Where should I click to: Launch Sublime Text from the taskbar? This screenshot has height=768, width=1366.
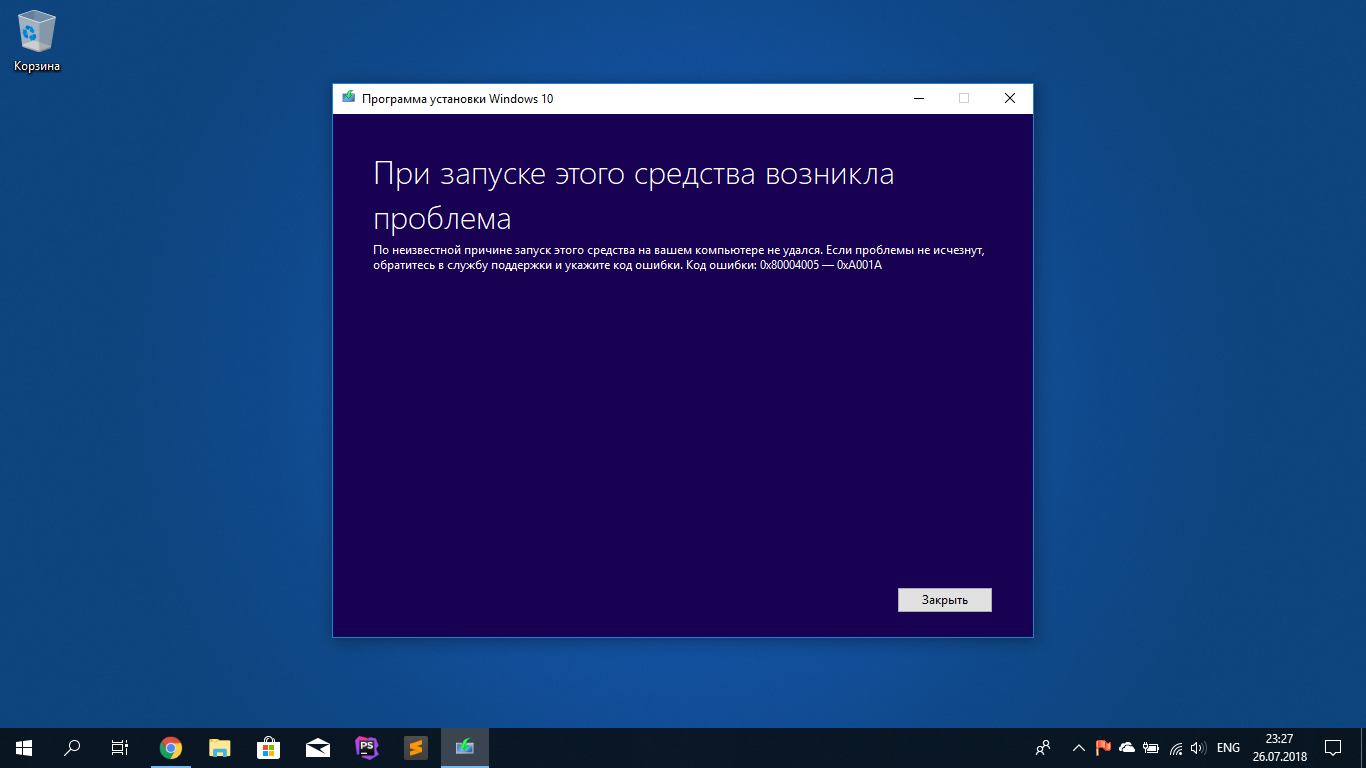pos(416,747)
